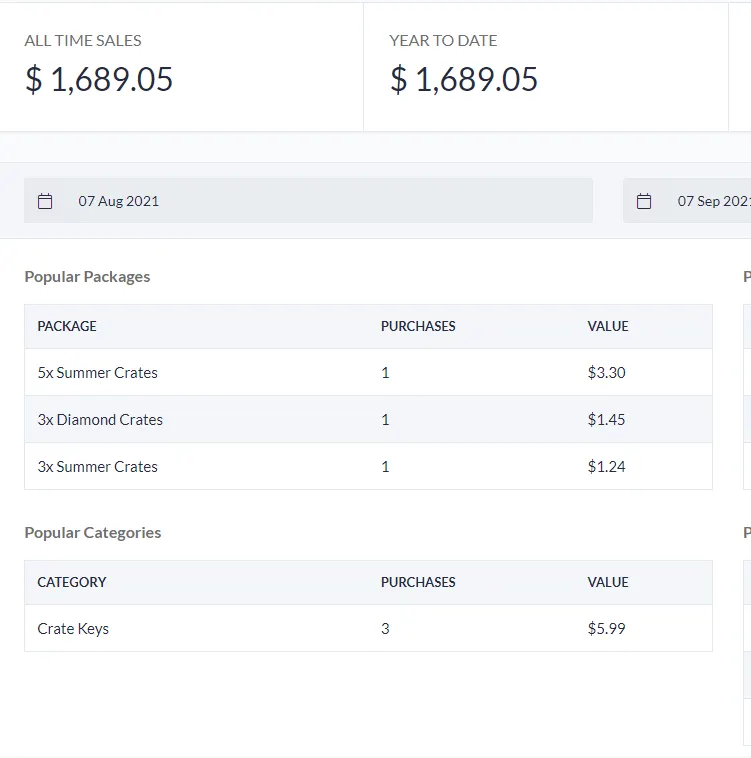
Task: Click the CATEGORY column header
Action: (x=72, y=582)
